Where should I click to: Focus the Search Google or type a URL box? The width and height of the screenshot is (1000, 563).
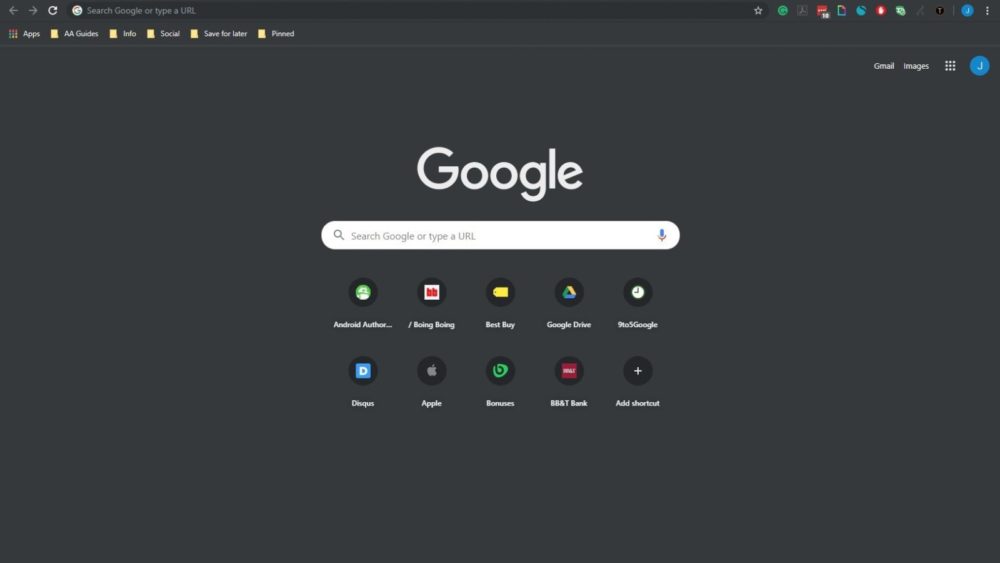coord(500,235)
